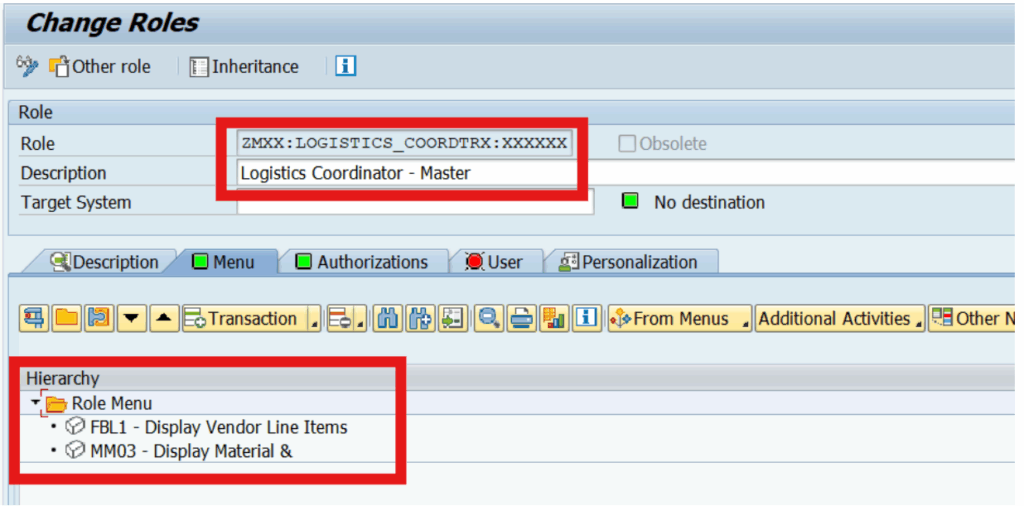The height and width of the screenshot is (506, 1024).
Task: Click the Other role button
Action: tap(100, 66)
